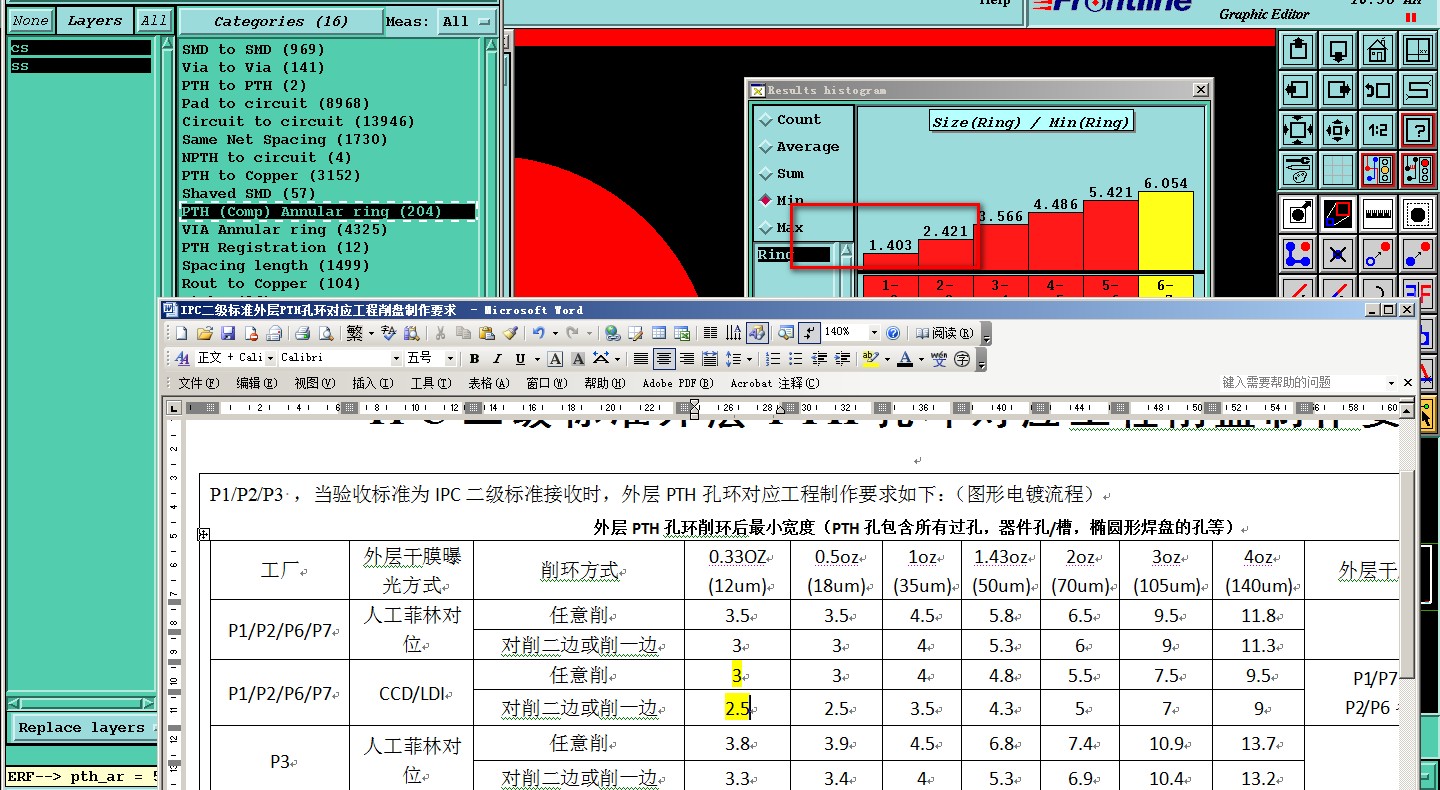Click numbered list icon in Word
The height and width of the screenshot is (790, 1440).
(772, 358)
